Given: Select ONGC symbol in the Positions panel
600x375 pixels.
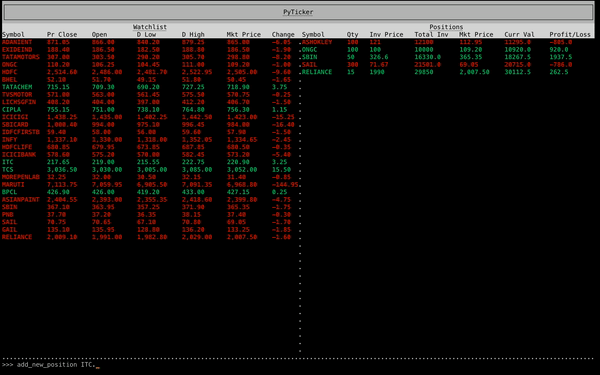Looking at the screenshot, I should point(310,50).
